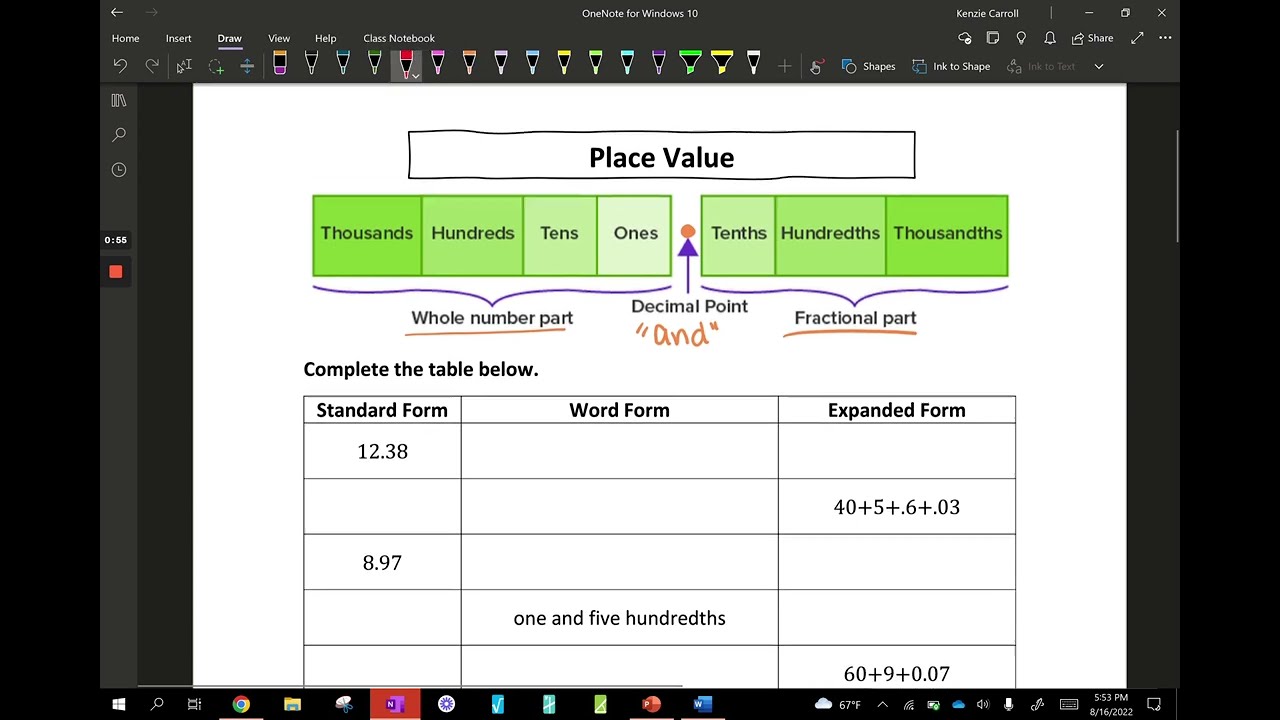The image size is (1280, 720).
Task: Select the orange pen
Action: tap(469, 64)
